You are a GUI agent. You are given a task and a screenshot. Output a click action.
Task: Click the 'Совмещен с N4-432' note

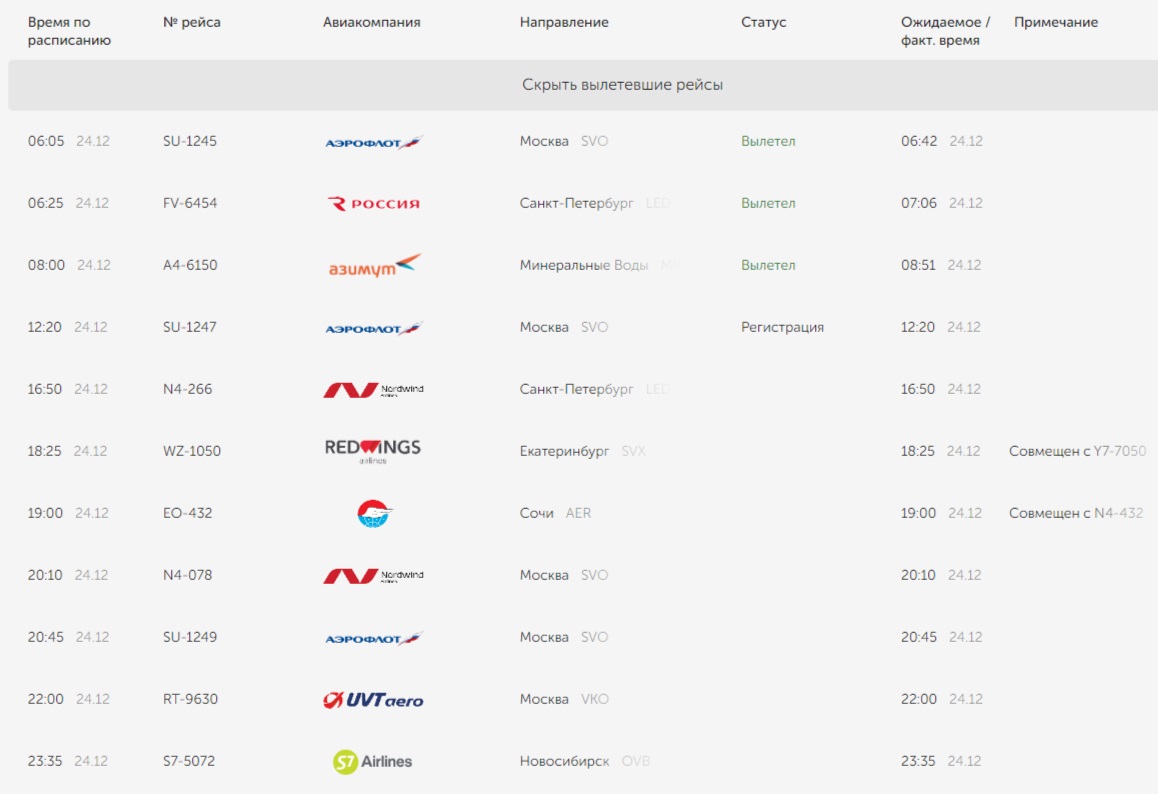(1075, 513)
